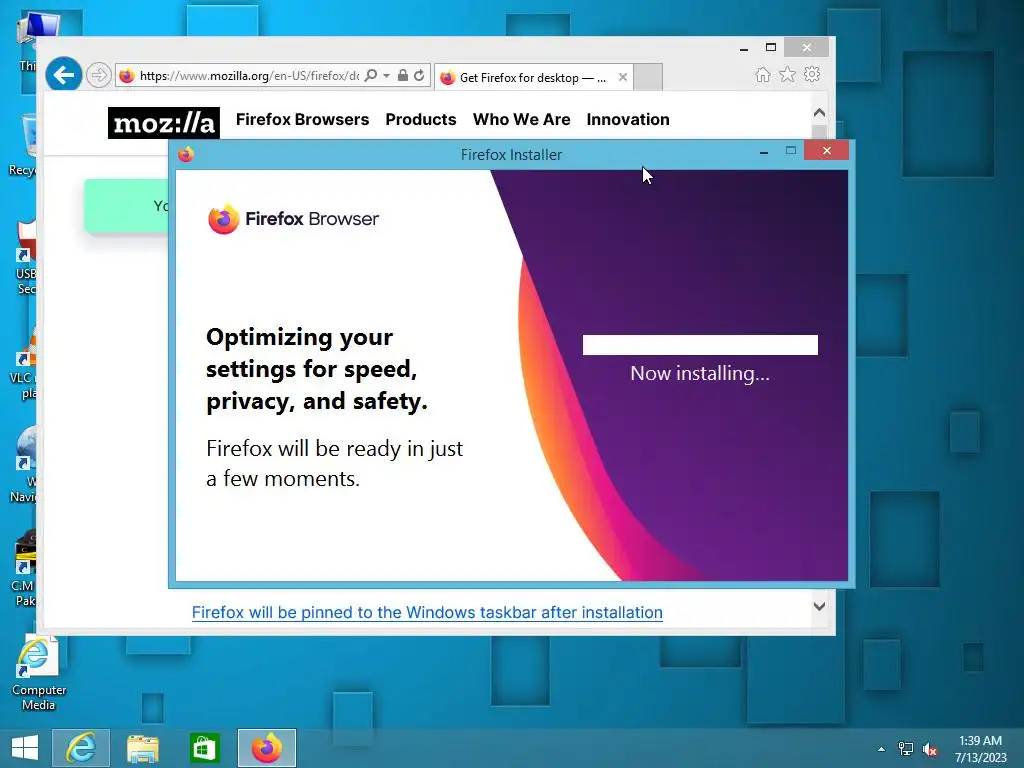1024x768 pixels.
Task: Click the search magnifier in address bar
Action: coord(370,76)
